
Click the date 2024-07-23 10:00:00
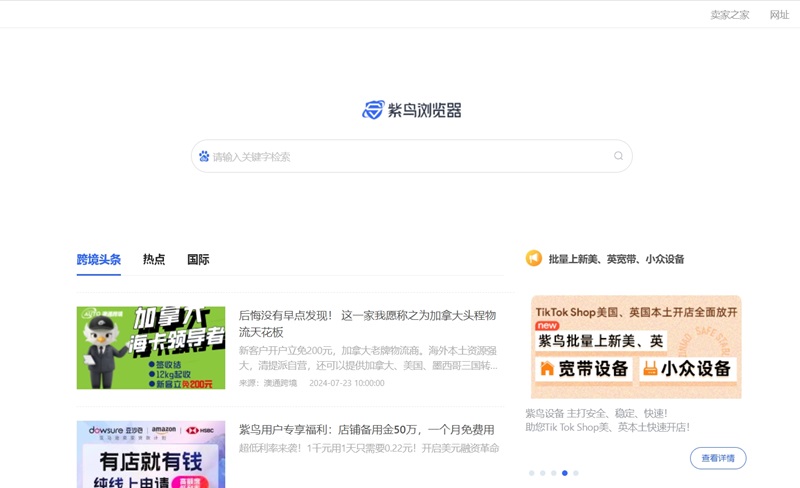pyautogui.click(x=347, y=383)
